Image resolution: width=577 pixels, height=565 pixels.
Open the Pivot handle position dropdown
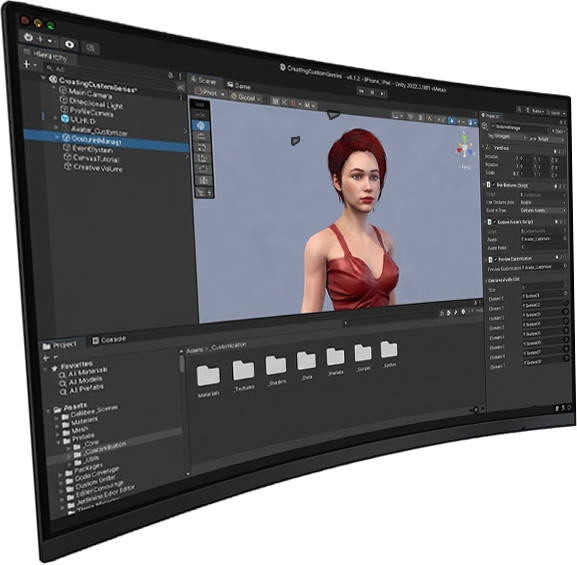[x=210, y=93]
